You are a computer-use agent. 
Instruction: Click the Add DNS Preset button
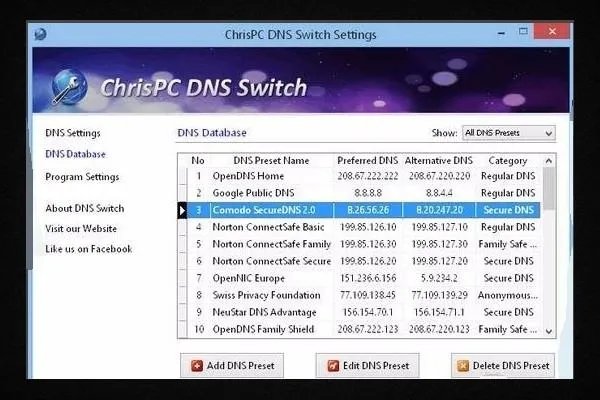point(232,366)
